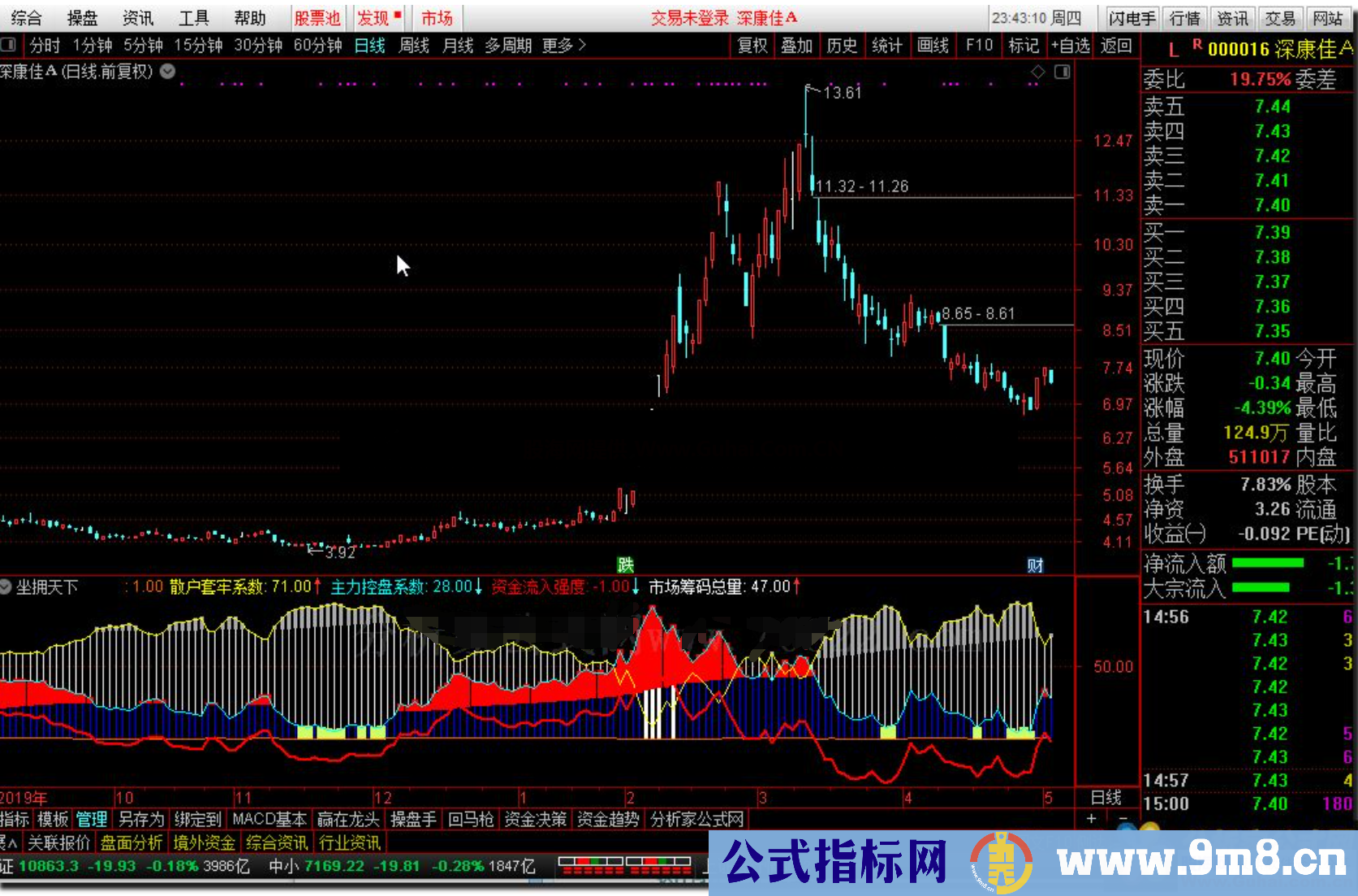The width and height of the screenshot is (1358, 896).
Task: Open the F10 fundamentals panel
Action: (x=978, y=46)
